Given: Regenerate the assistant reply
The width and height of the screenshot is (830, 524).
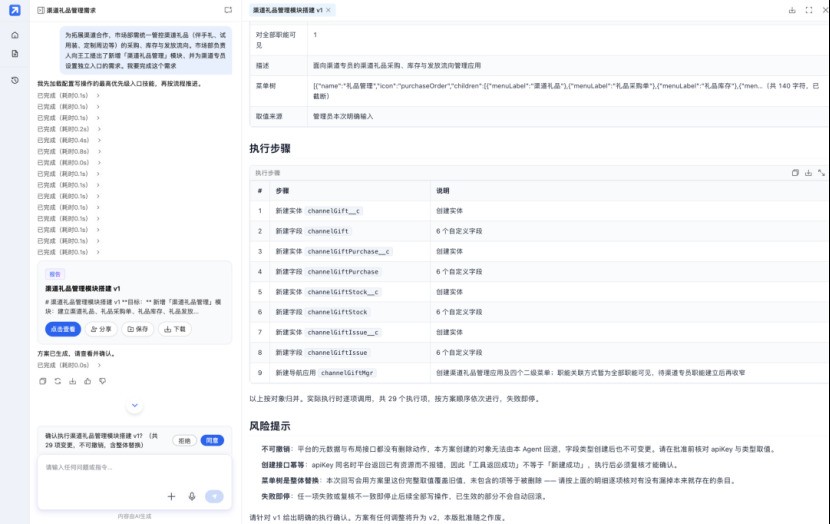Looking at the screenshot, I should click(58, 381).
